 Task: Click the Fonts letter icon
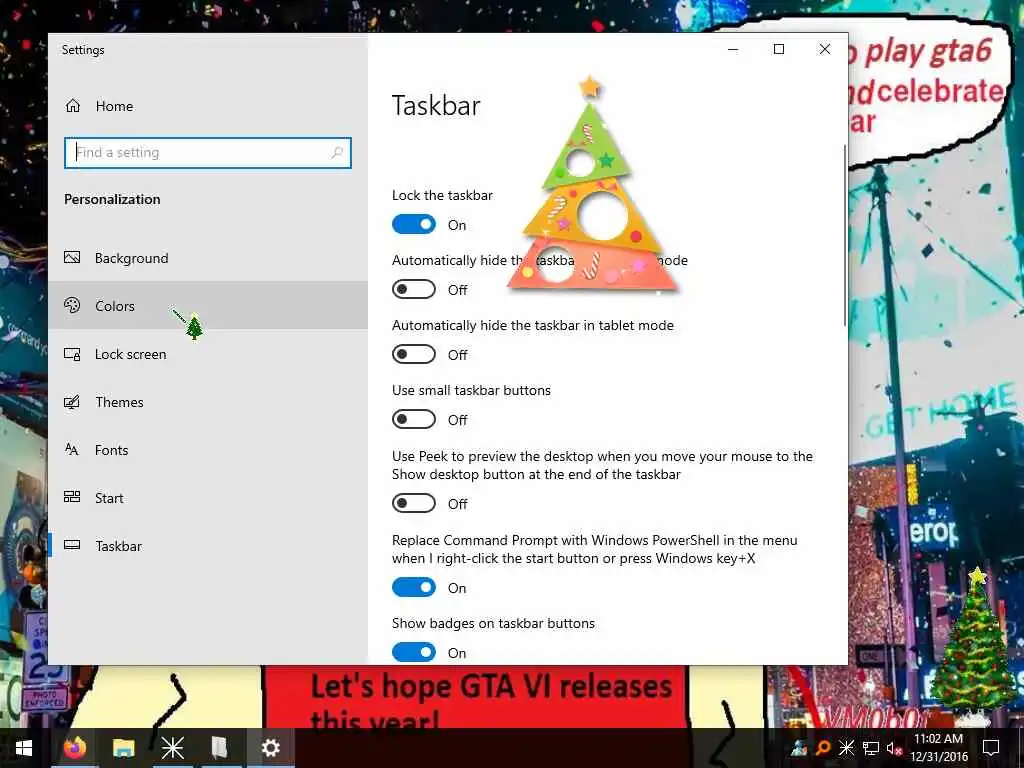coord(72,449)
